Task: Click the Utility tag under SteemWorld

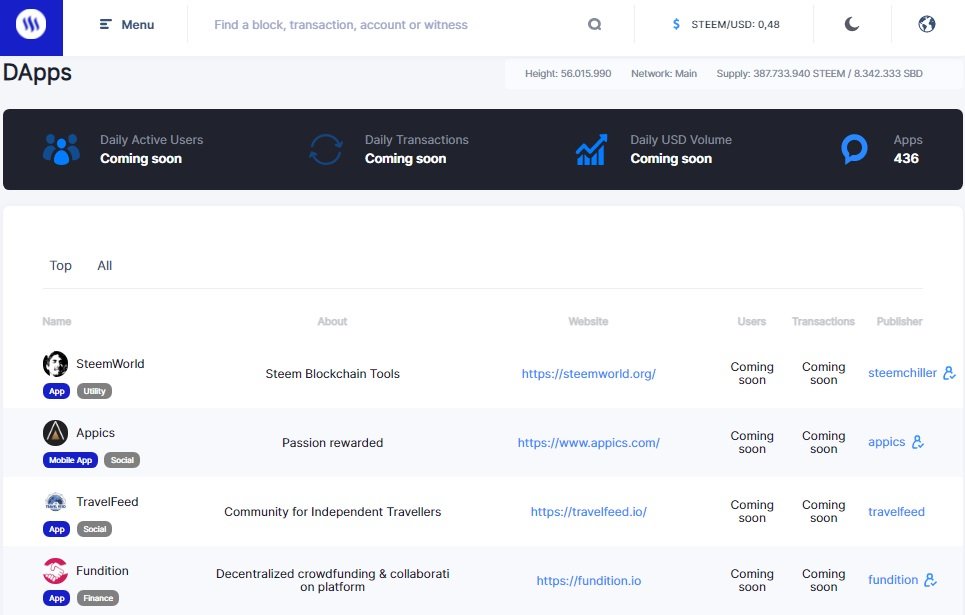Action: tap(94, 391)
